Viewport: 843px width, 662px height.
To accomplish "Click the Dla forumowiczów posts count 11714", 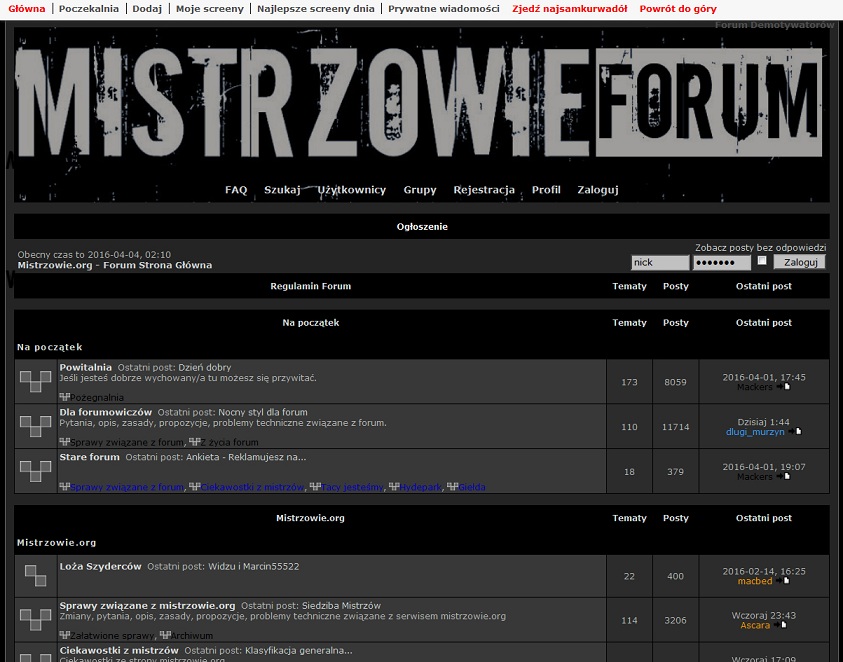I will (x=675, y=427).
